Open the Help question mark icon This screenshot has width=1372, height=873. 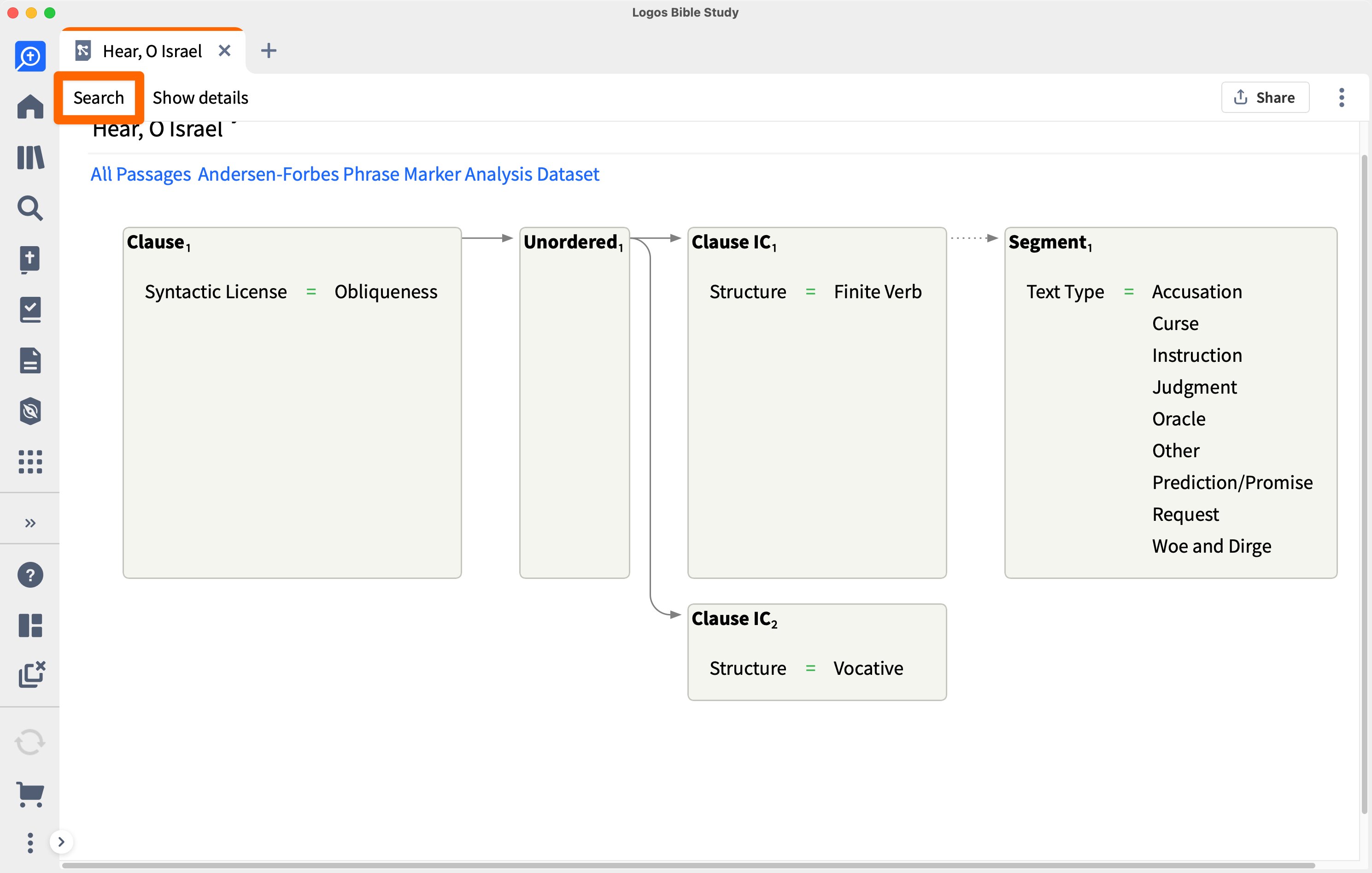point(29,575)
